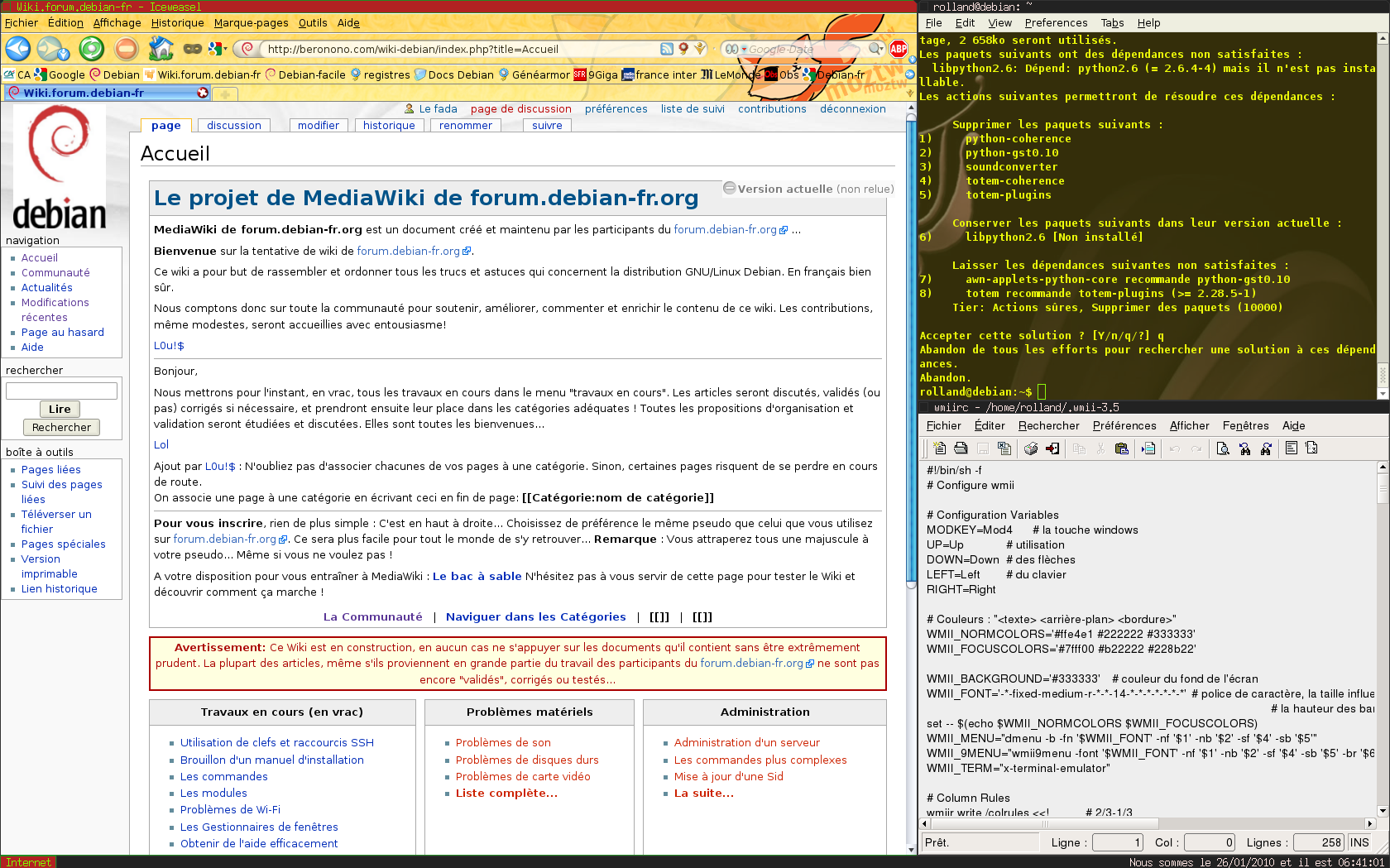Click the déconnexion link

pos(852,108)
